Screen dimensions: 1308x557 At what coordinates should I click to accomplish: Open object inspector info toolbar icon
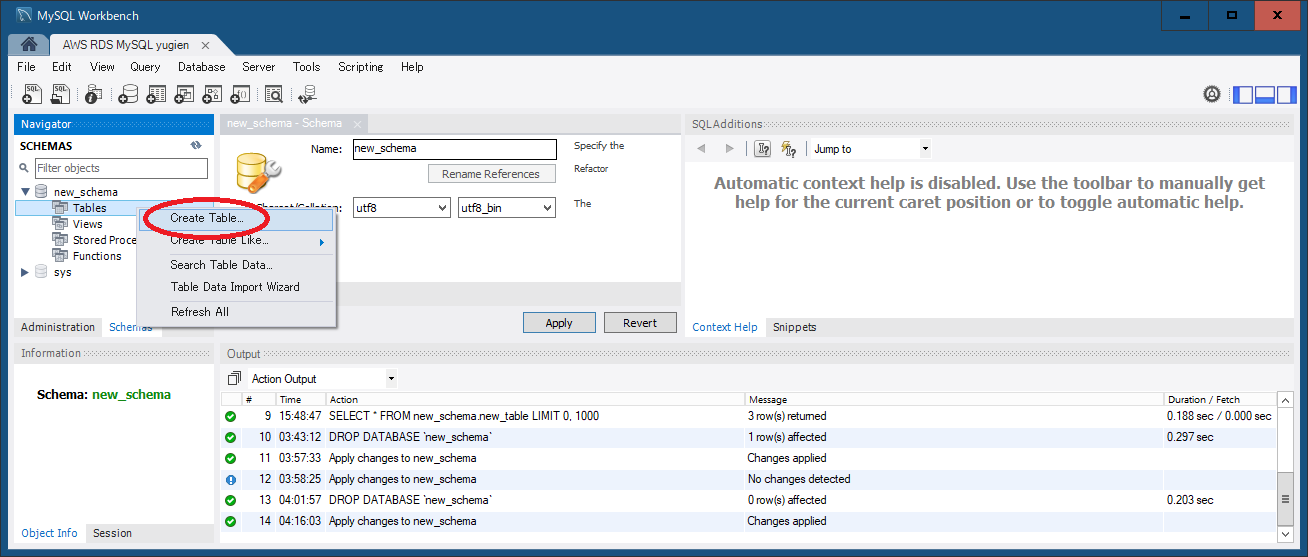coord(94,94)
